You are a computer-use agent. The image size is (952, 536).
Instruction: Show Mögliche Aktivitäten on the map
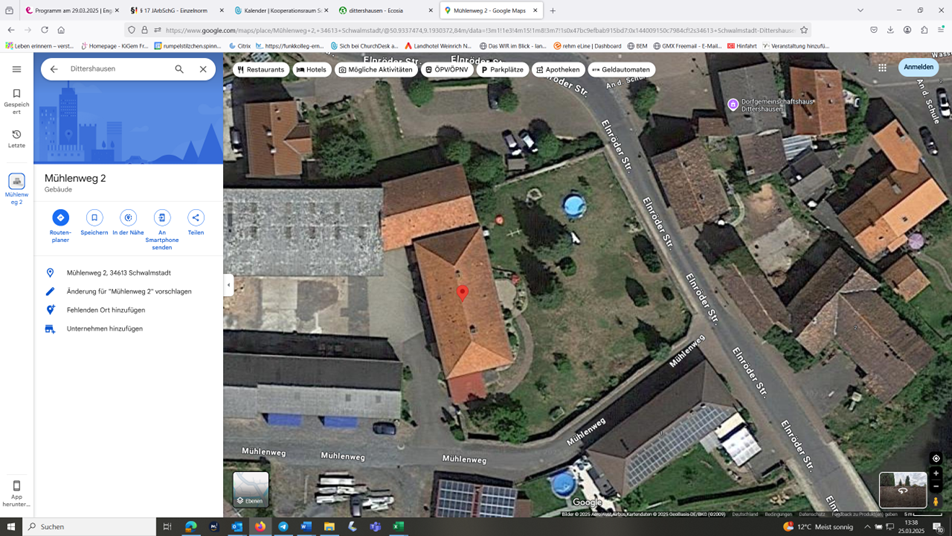click(376, 70)
